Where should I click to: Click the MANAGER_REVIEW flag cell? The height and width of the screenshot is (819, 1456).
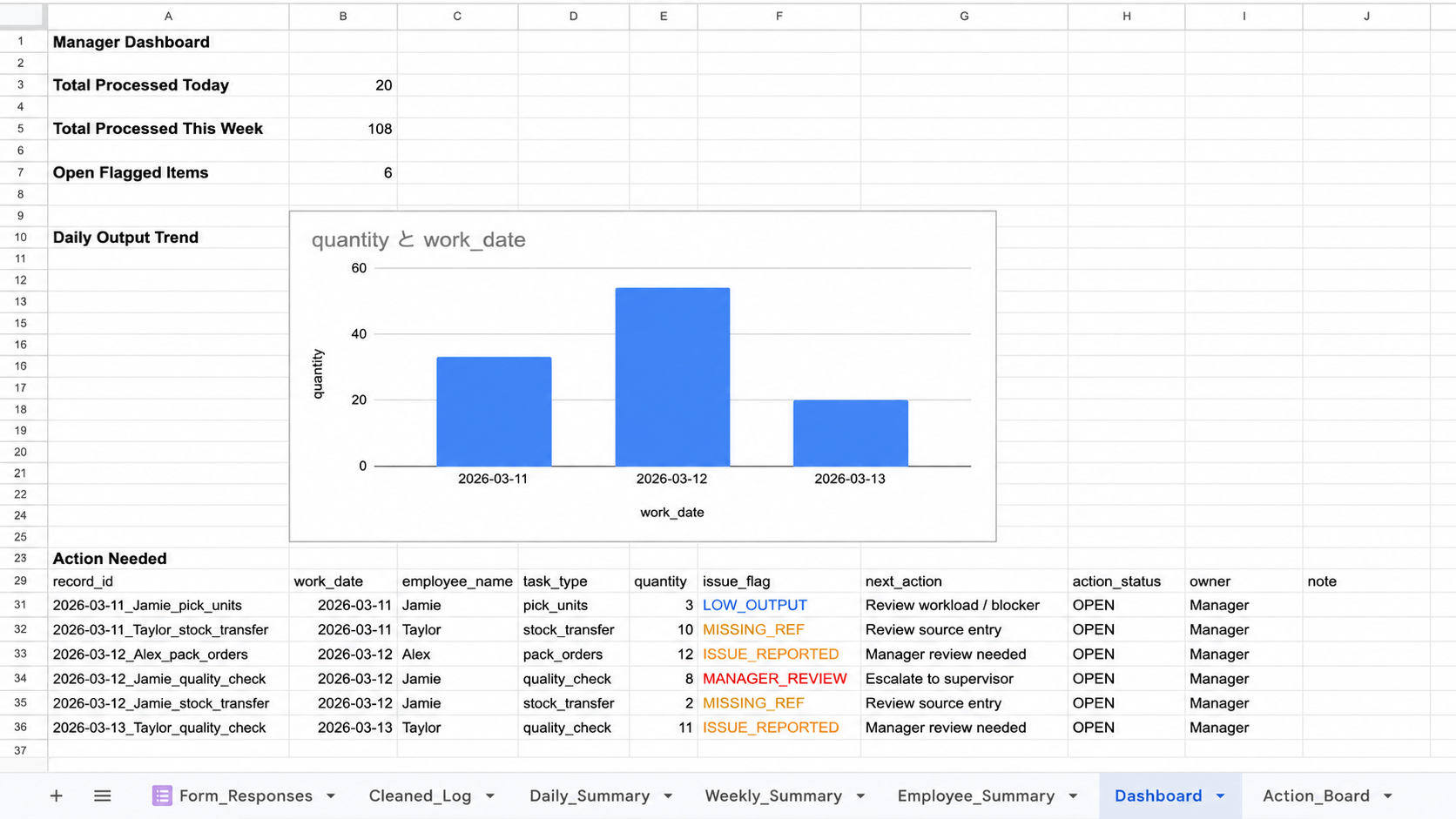(x=779, y=679)
